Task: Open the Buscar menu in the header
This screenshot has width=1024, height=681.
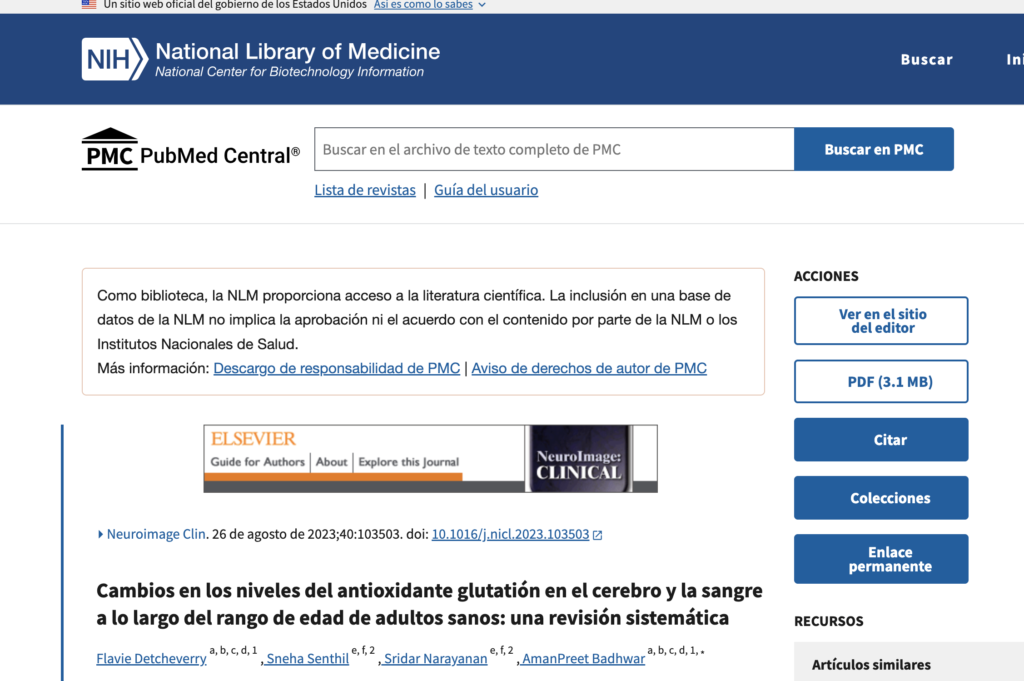Action: pos(926,59)
